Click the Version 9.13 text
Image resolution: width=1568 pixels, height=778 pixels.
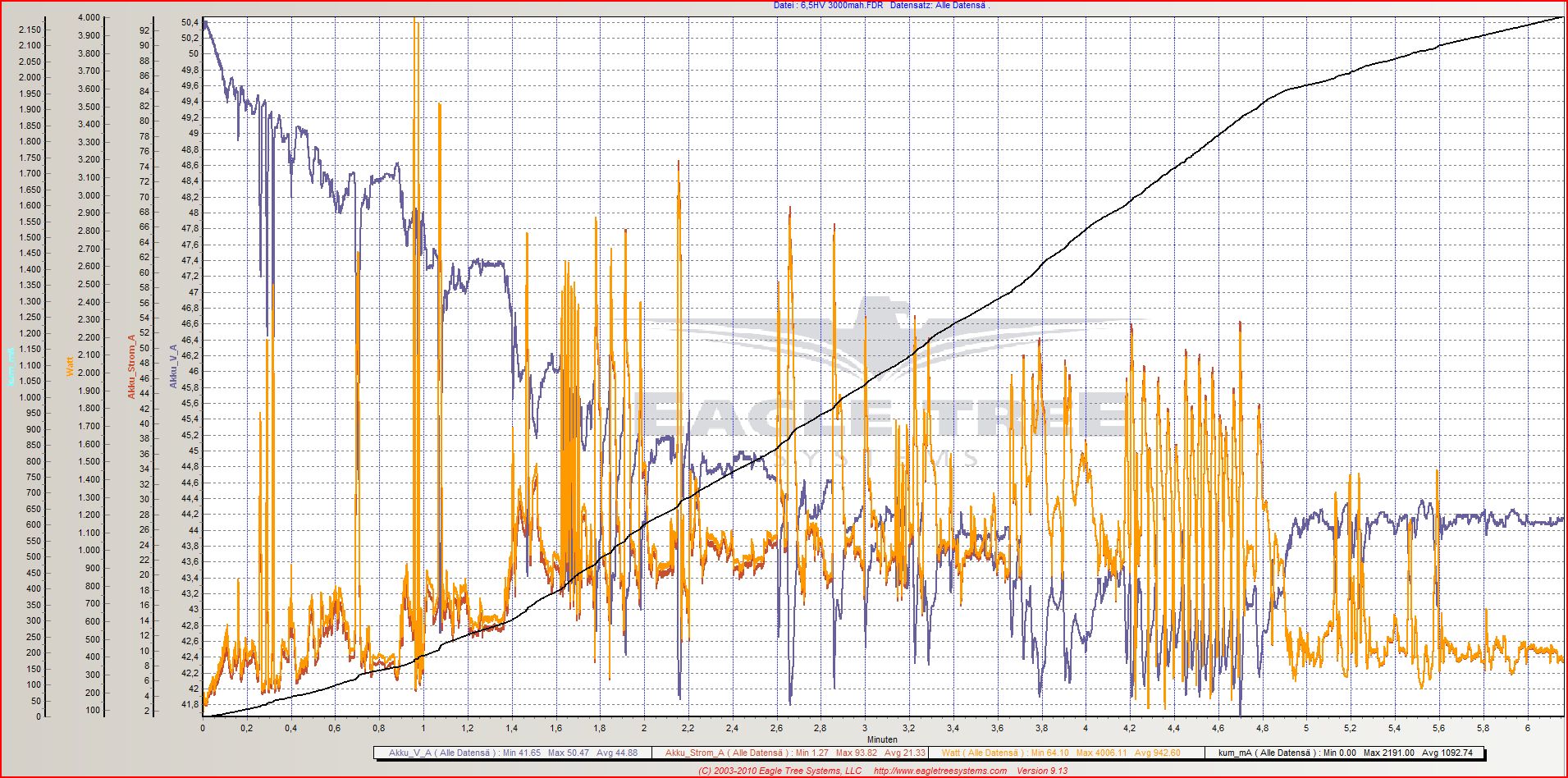pyautogui.click(x=1042, y=771)
